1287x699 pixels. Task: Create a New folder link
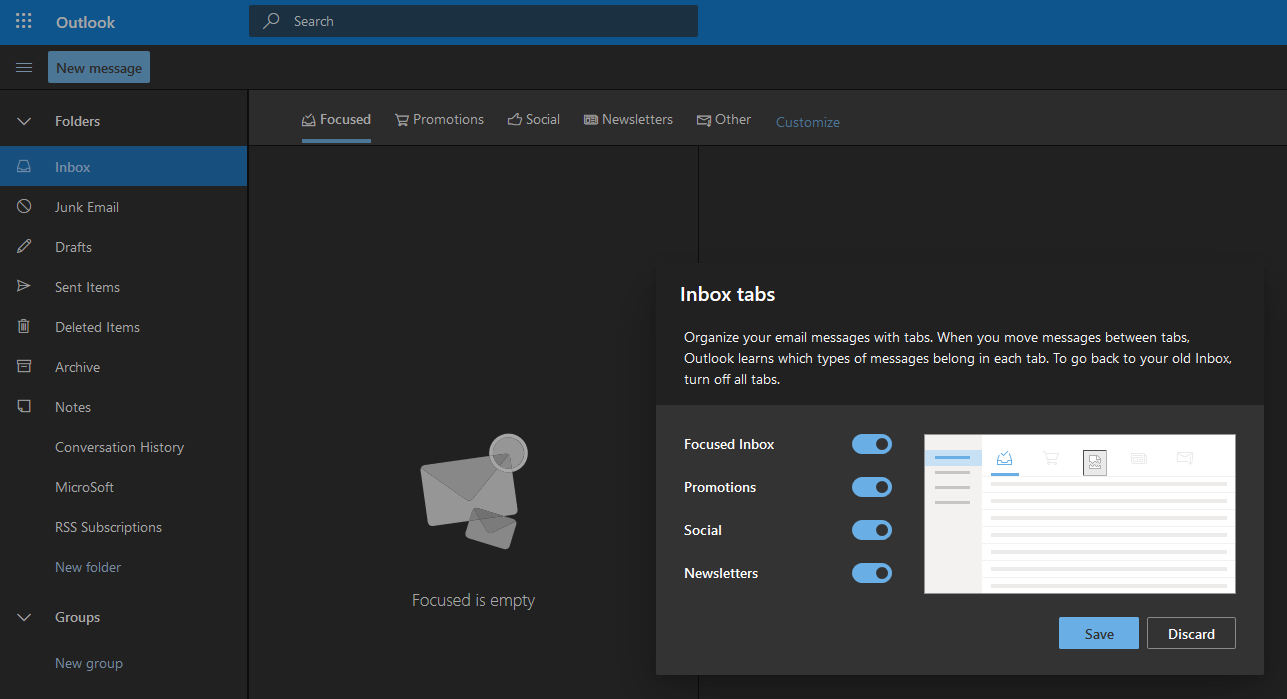pyautogui.click(x=88, y=567)
